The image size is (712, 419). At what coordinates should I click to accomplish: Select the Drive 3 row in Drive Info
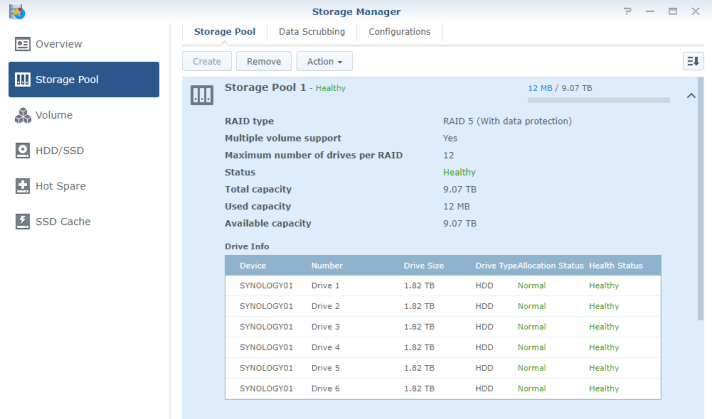click(x=442, y=327)
